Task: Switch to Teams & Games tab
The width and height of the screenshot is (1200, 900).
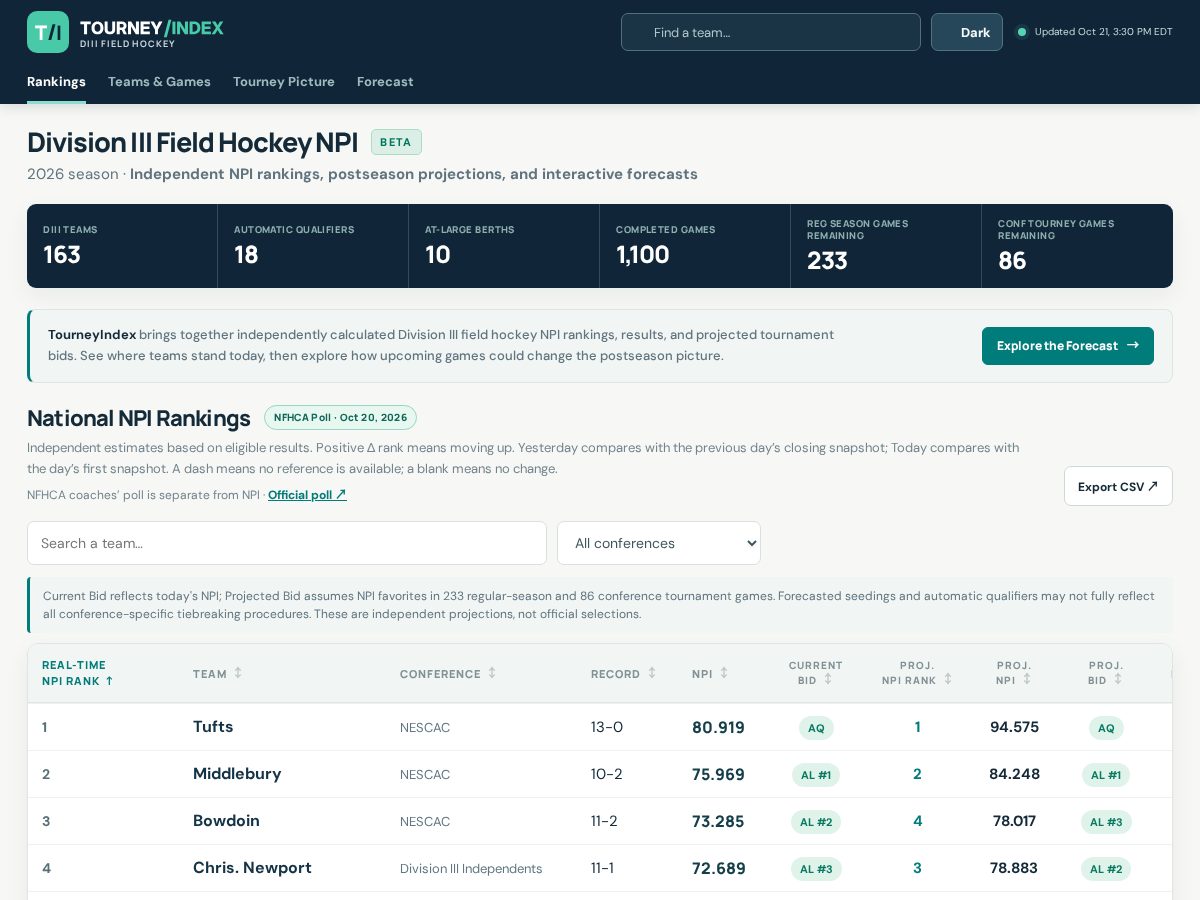Action: (x=159, y=82)
